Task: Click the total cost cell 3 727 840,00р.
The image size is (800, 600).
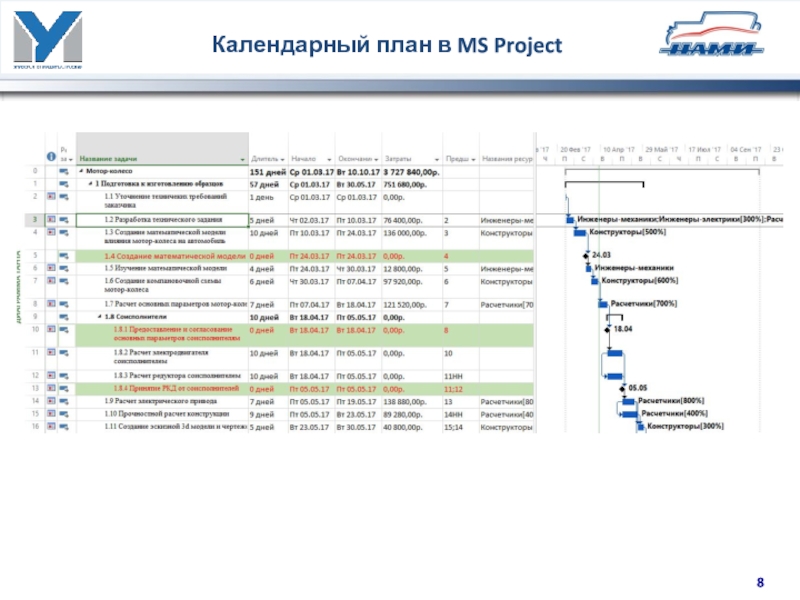Action: [x=411, y=172]
